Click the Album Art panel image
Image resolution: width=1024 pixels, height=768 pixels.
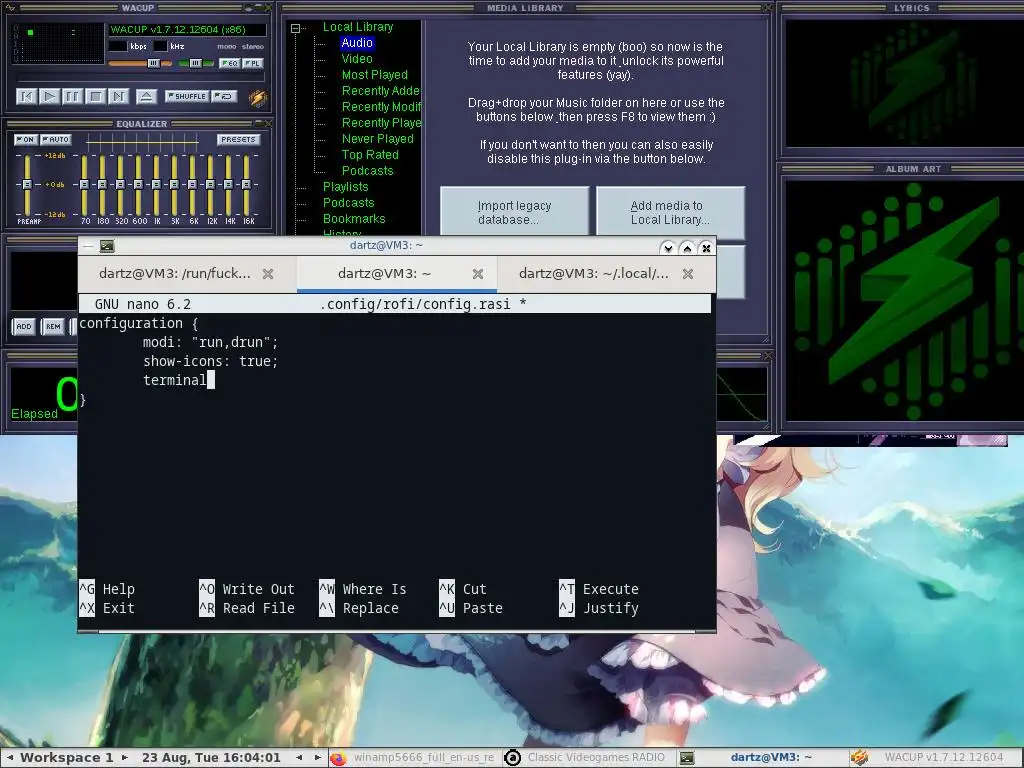pos(904,300)
